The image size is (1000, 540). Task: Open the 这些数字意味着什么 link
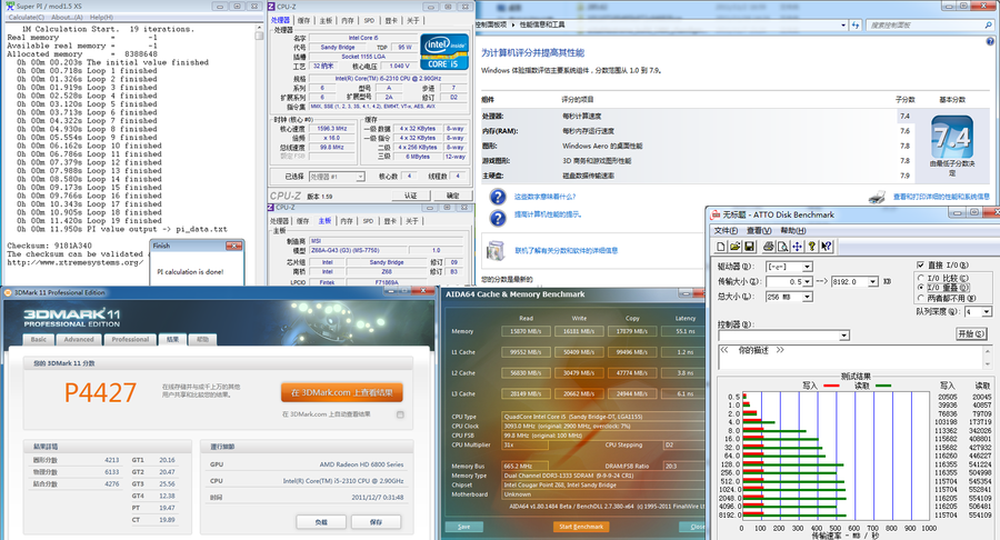pyautogui.click(x=545, y=197)
